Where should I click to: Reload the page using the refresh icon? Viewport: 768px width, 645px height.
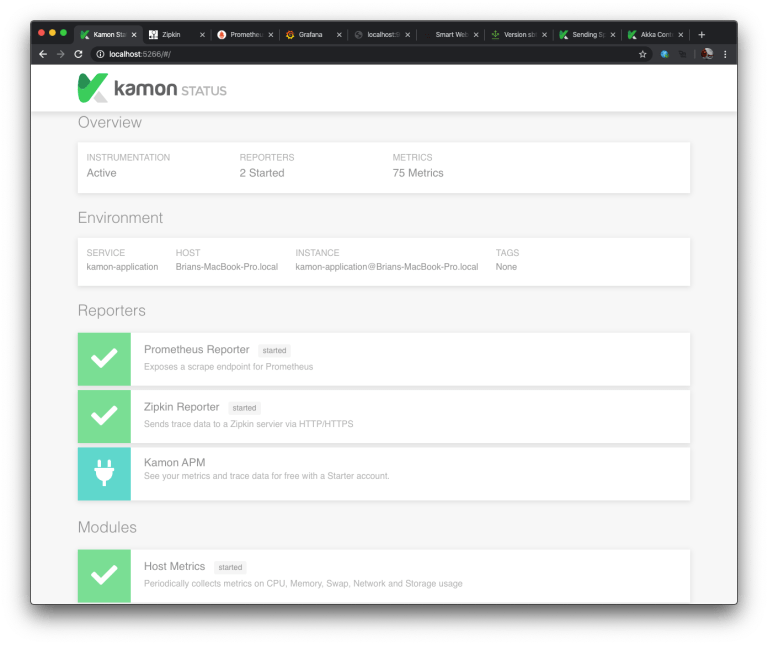(x=78, y=54)
